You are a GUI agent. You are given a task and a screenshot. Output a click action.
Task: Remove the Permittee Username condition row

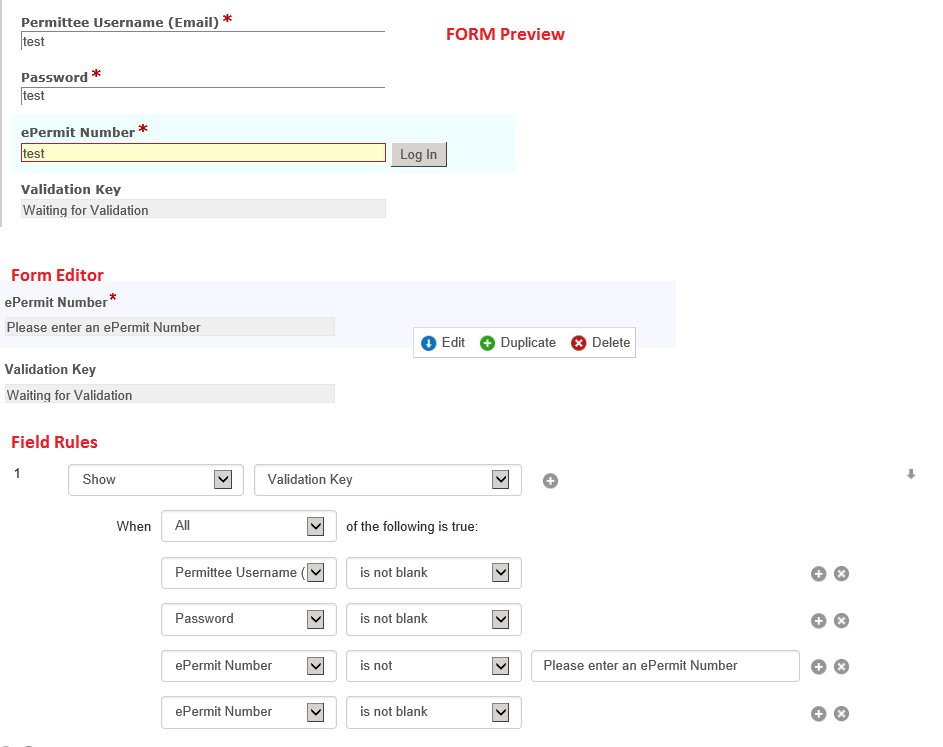point(842,574)
